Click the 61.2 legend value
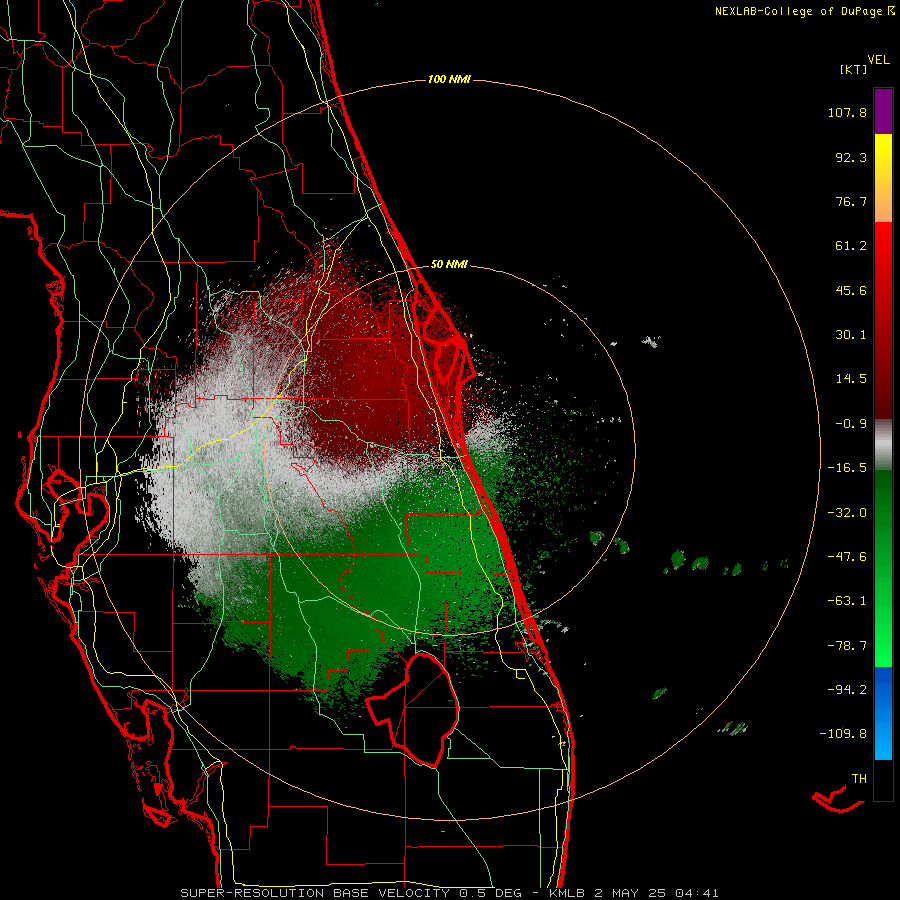Image resolution: width=900 pixels, height=900 pixels. click(851, 246)
